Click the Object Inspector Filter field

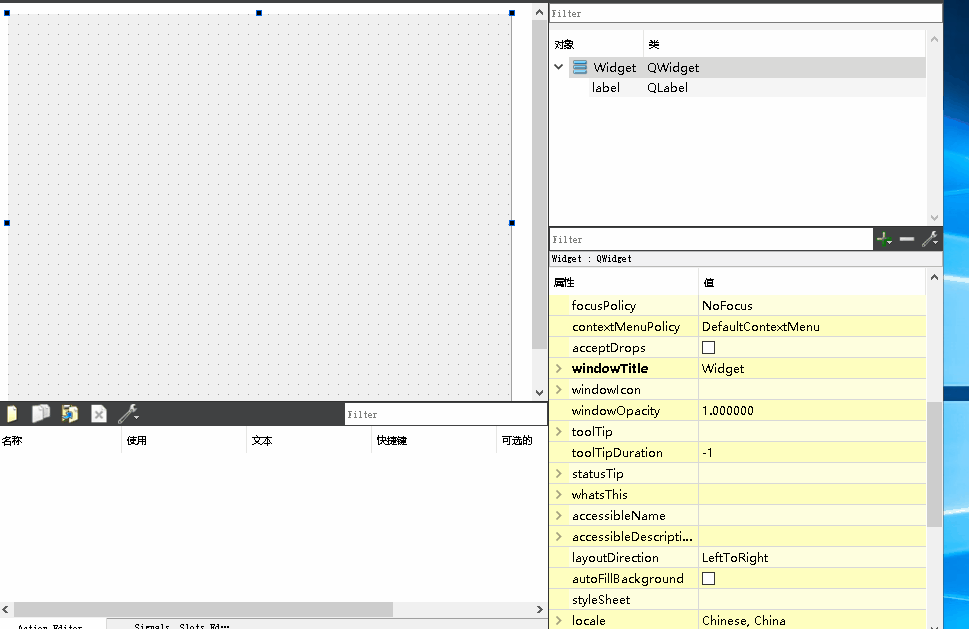tap(745, 14)
